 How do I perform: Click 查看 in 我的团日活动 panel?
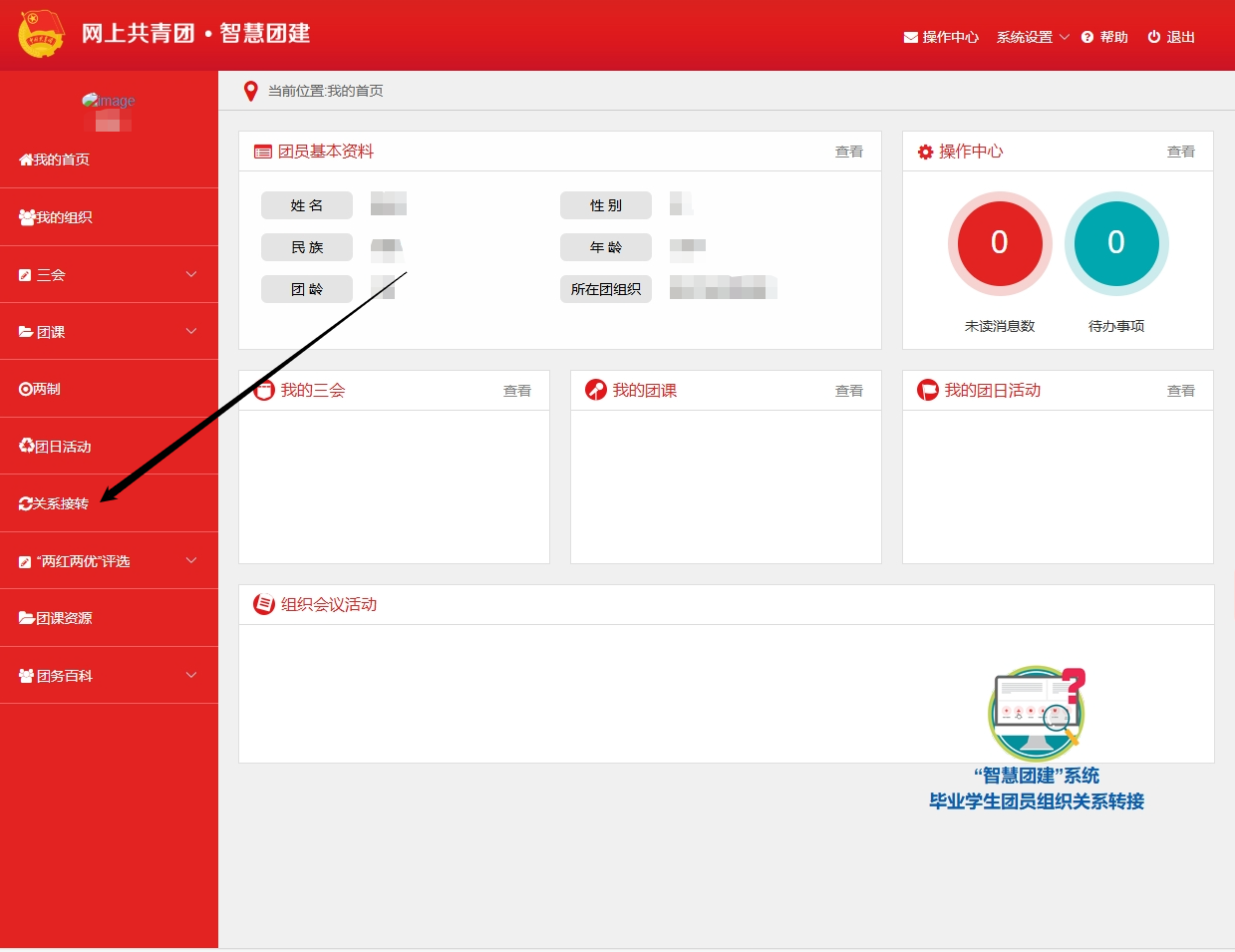coord(1181,391)
